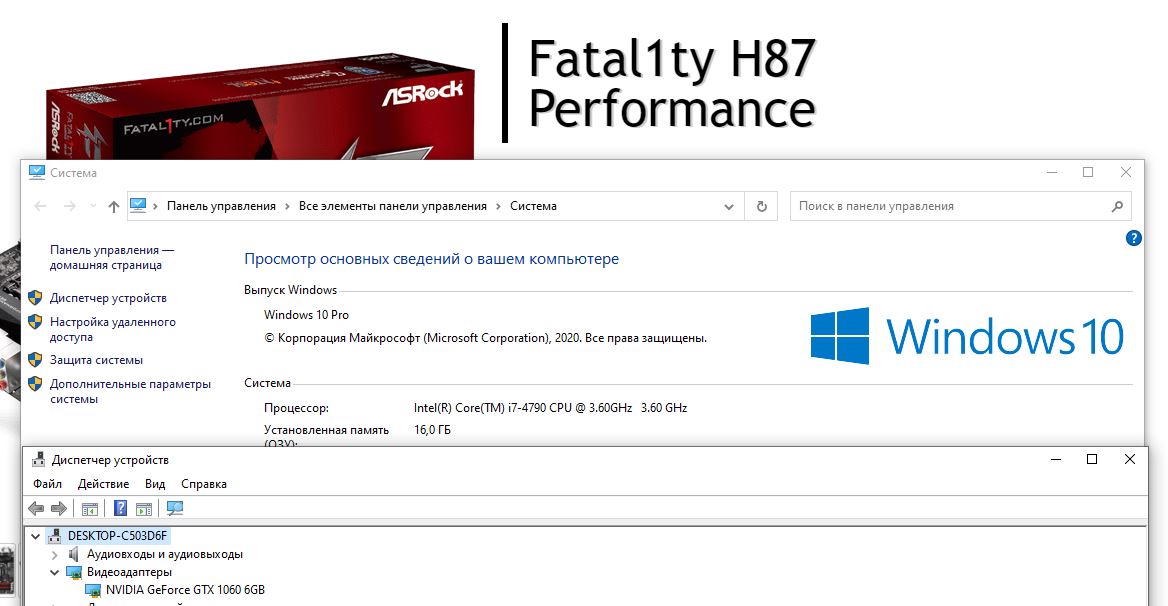The width and height of the screenshot is (1168, 606).
Task: Open help with the blue question mark
Action: pyautogui.click(x=1133, y=238)
